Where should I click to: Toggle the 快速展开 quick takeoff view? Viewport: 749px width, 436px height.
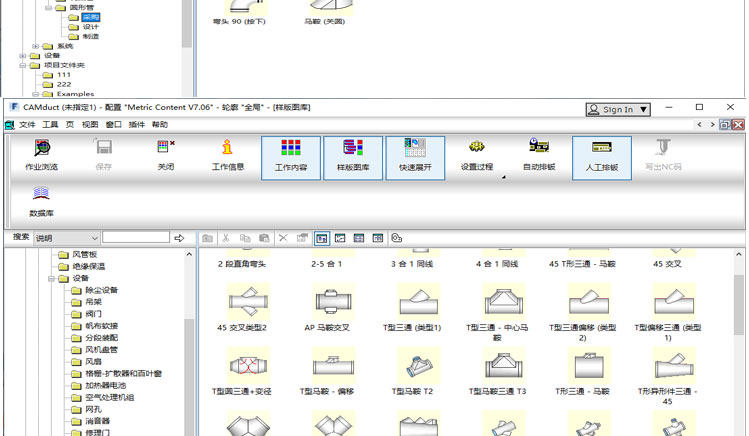tap(415, 158)
